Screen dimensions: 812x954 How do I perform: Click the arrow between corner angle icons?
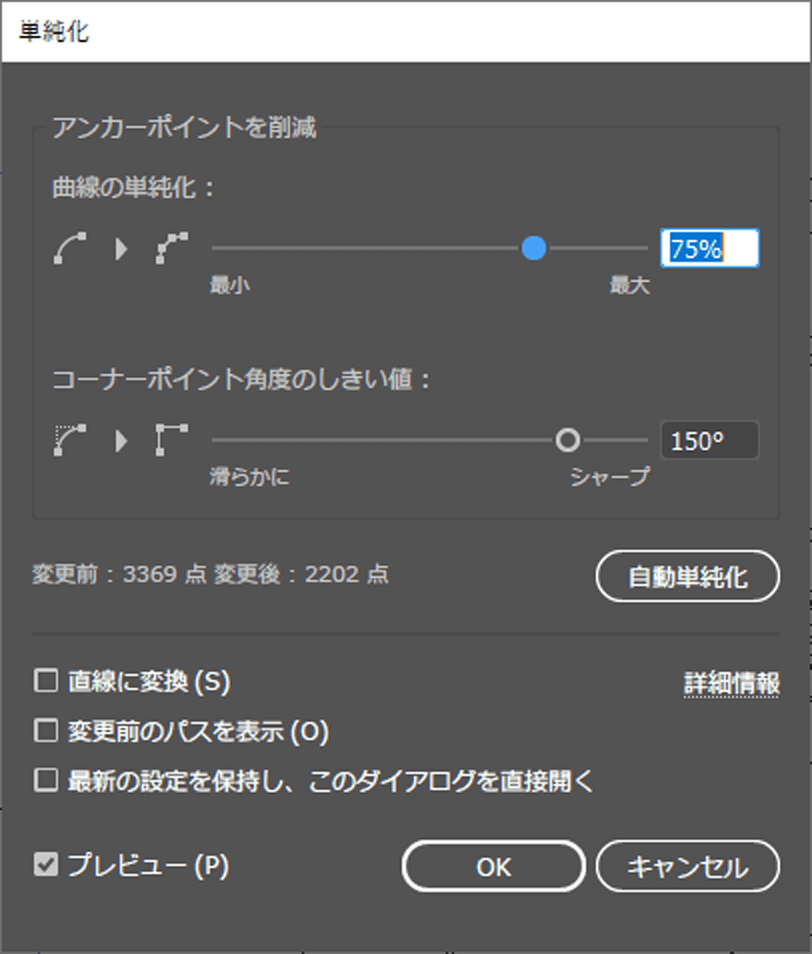pyautogui.click(x=122, y=440)
